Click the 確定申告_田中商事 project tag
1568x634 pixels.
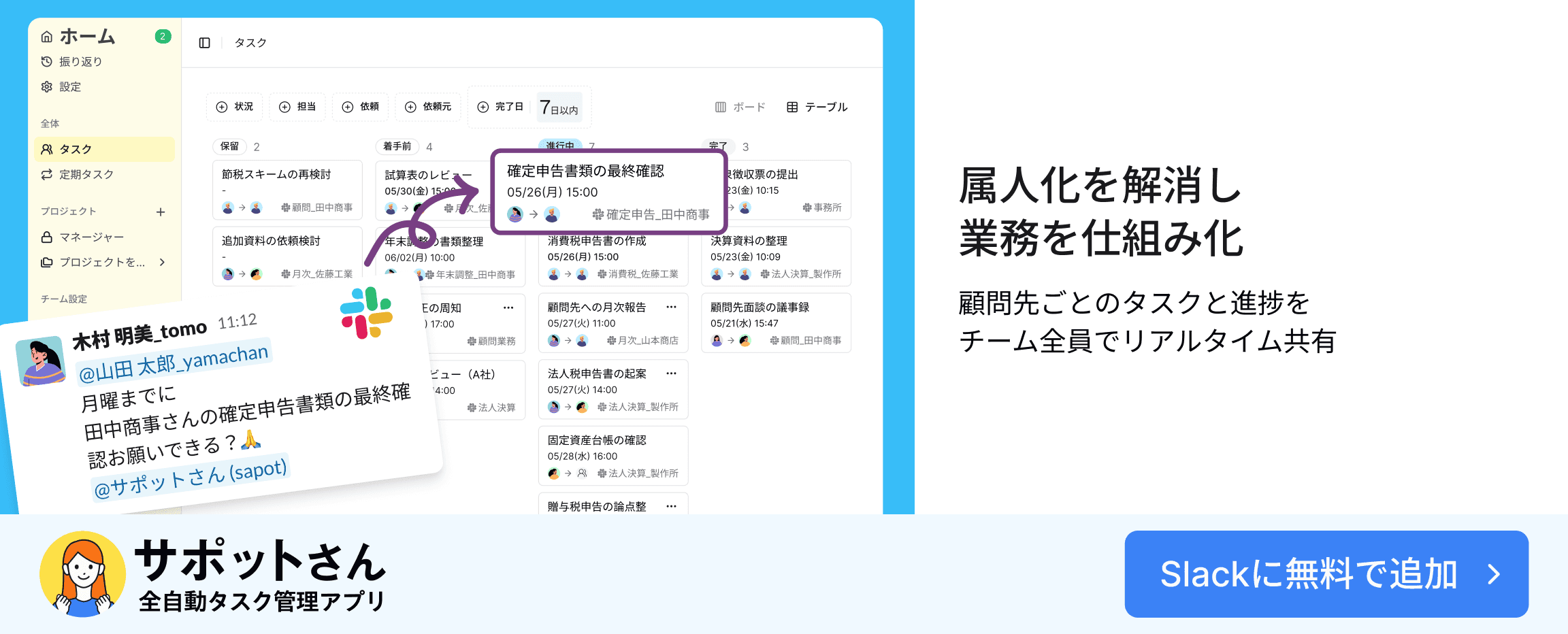[651, 214]
